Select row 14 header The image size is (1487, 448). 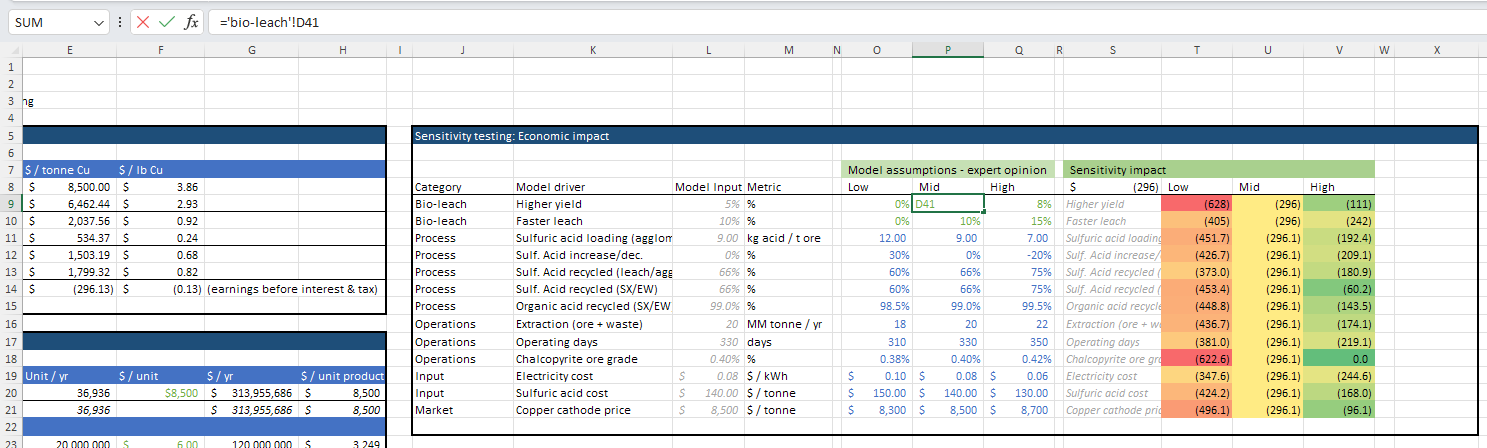pyautogui.click(x=10, y=288)
